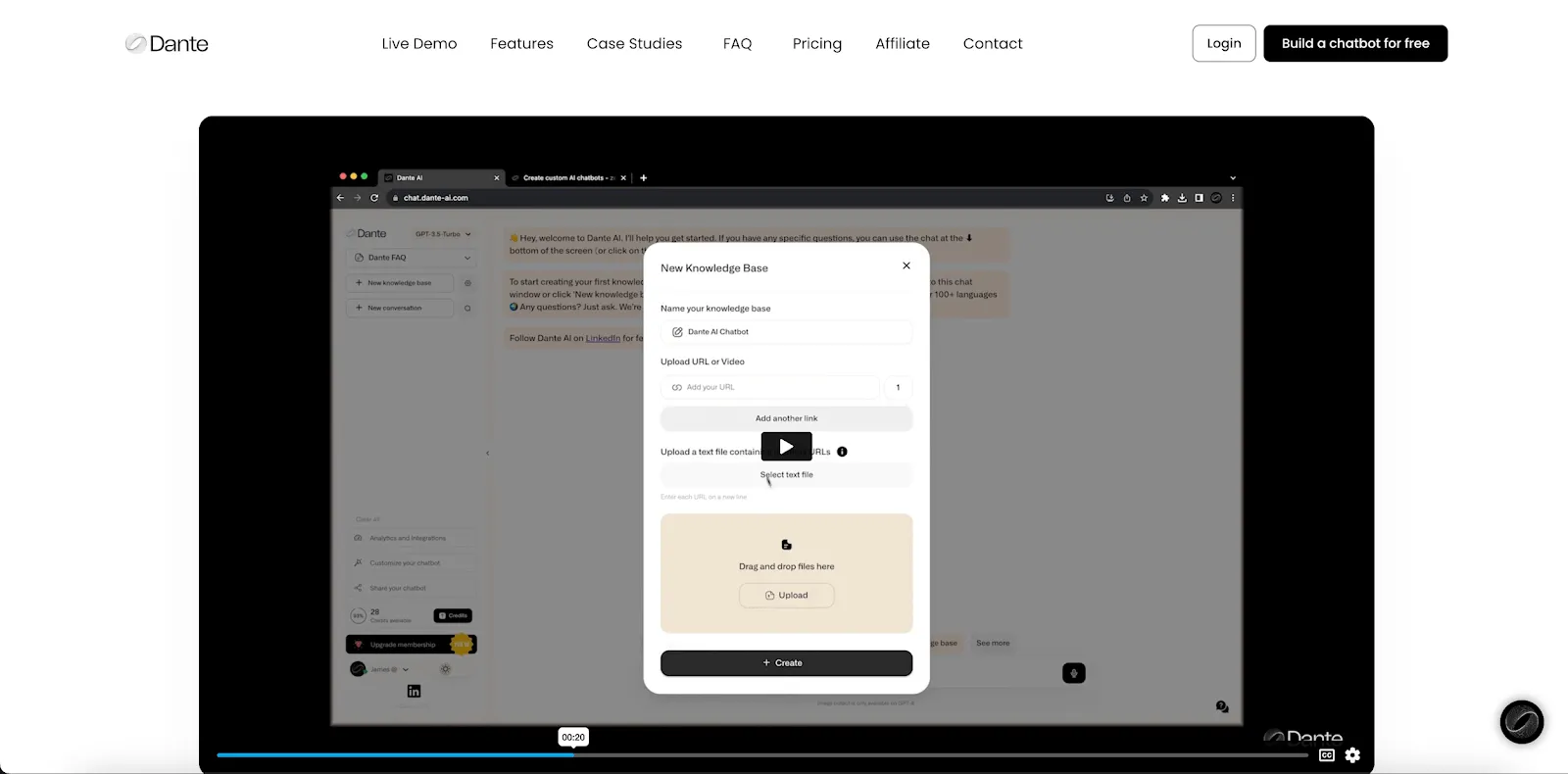Open the Affiliate page
Image resolution: width=1568 pixels, height=774 pixels.
(903, 43)
